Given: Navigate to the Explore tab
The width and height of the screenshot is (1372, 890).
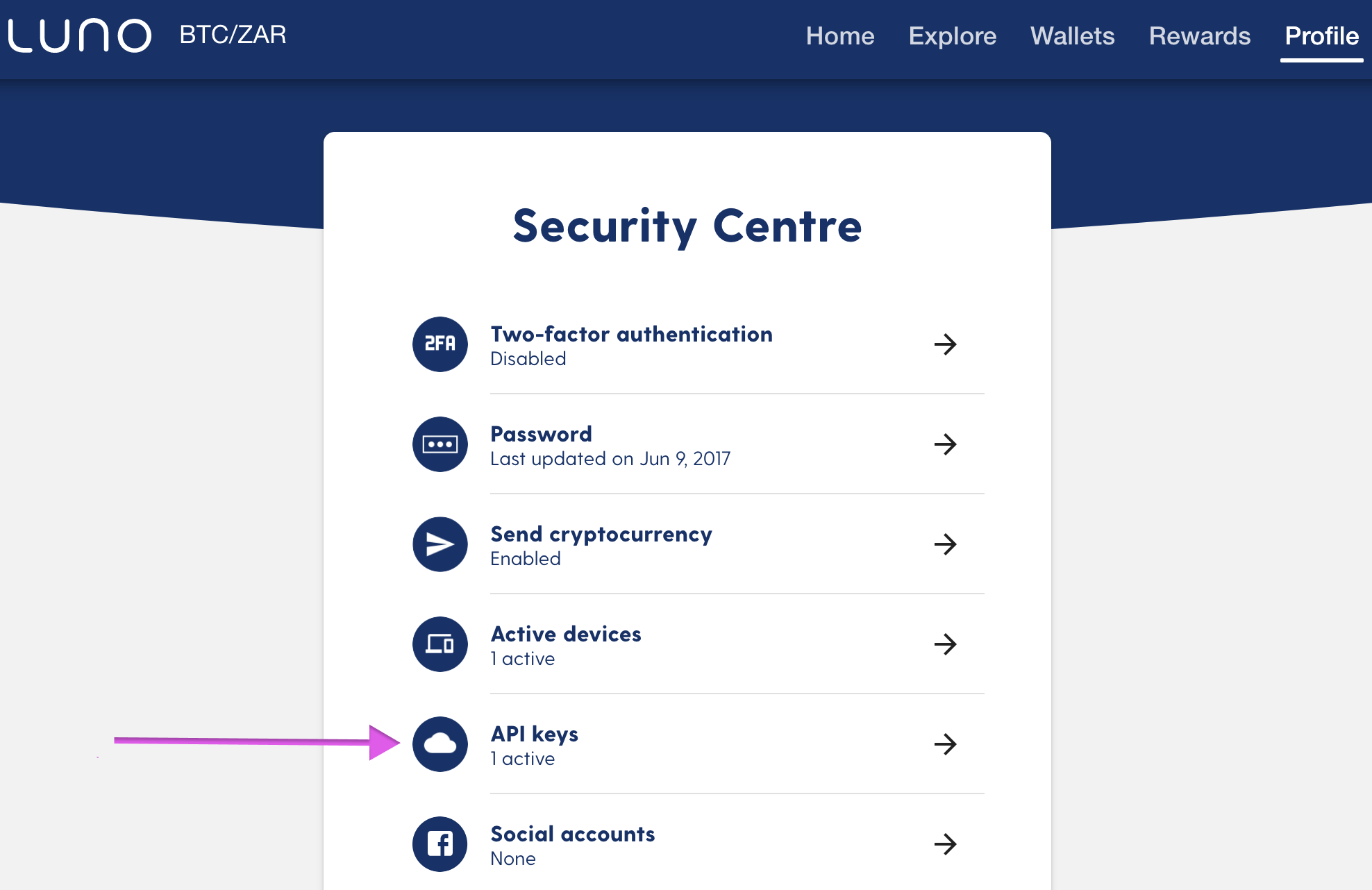Looking at the screenshot, I should coord(951,35).
